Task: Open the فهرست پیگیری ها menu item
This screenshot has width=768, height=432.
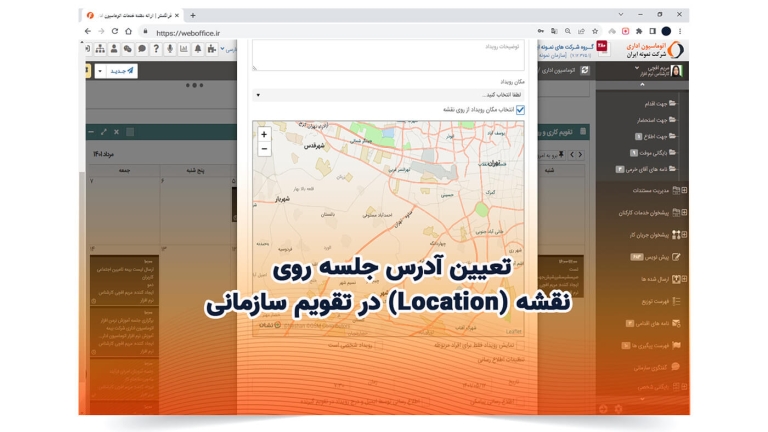Action: click(651, 345)
